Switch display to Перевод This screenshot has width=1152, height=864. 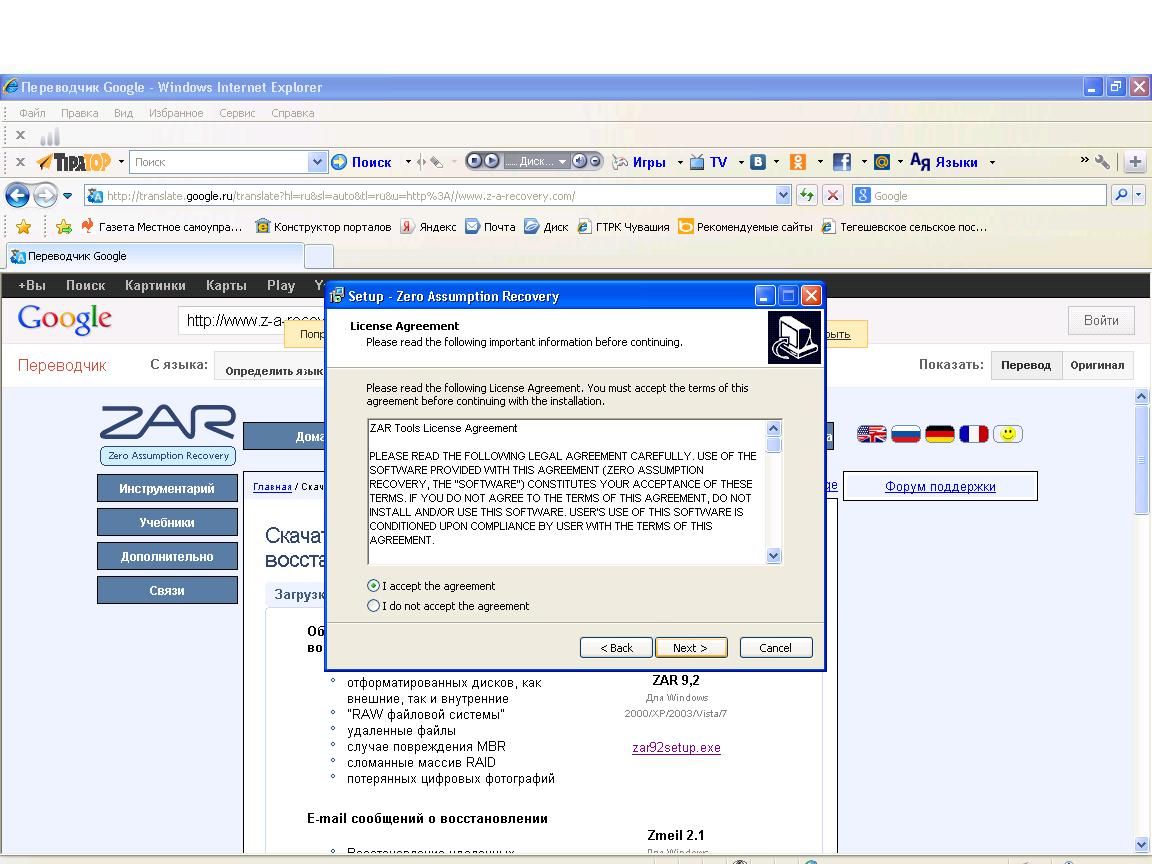point(1026,365)
